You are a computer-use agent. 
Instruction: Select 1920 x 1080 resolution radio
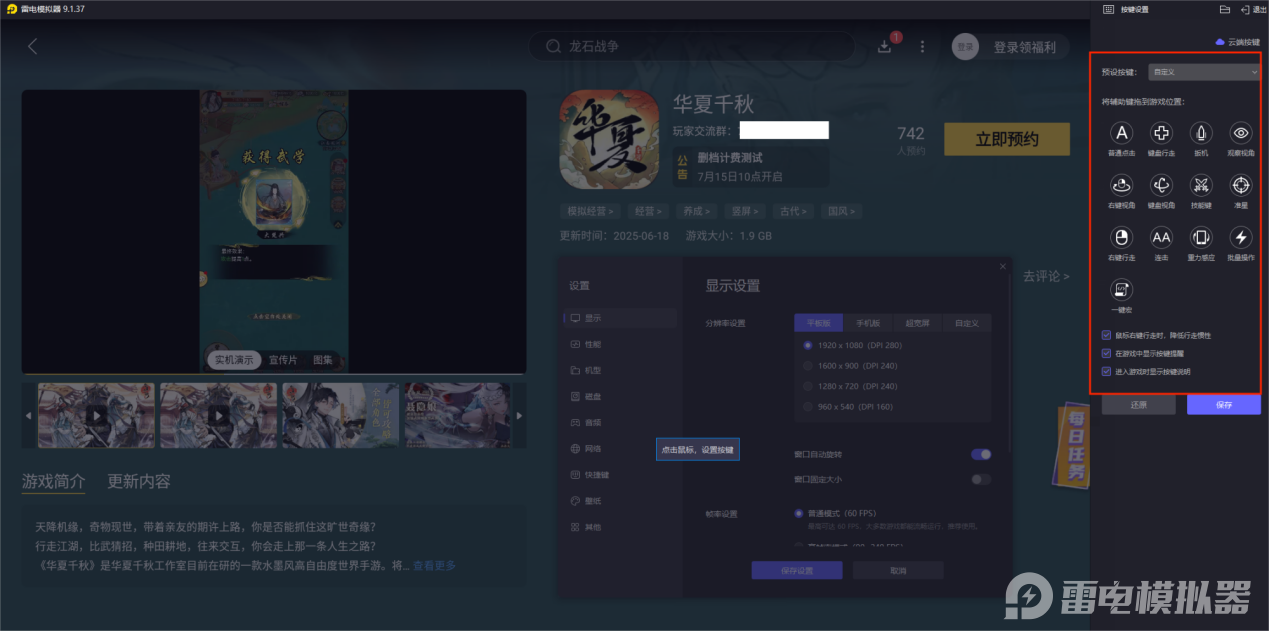tap(808, 345)
